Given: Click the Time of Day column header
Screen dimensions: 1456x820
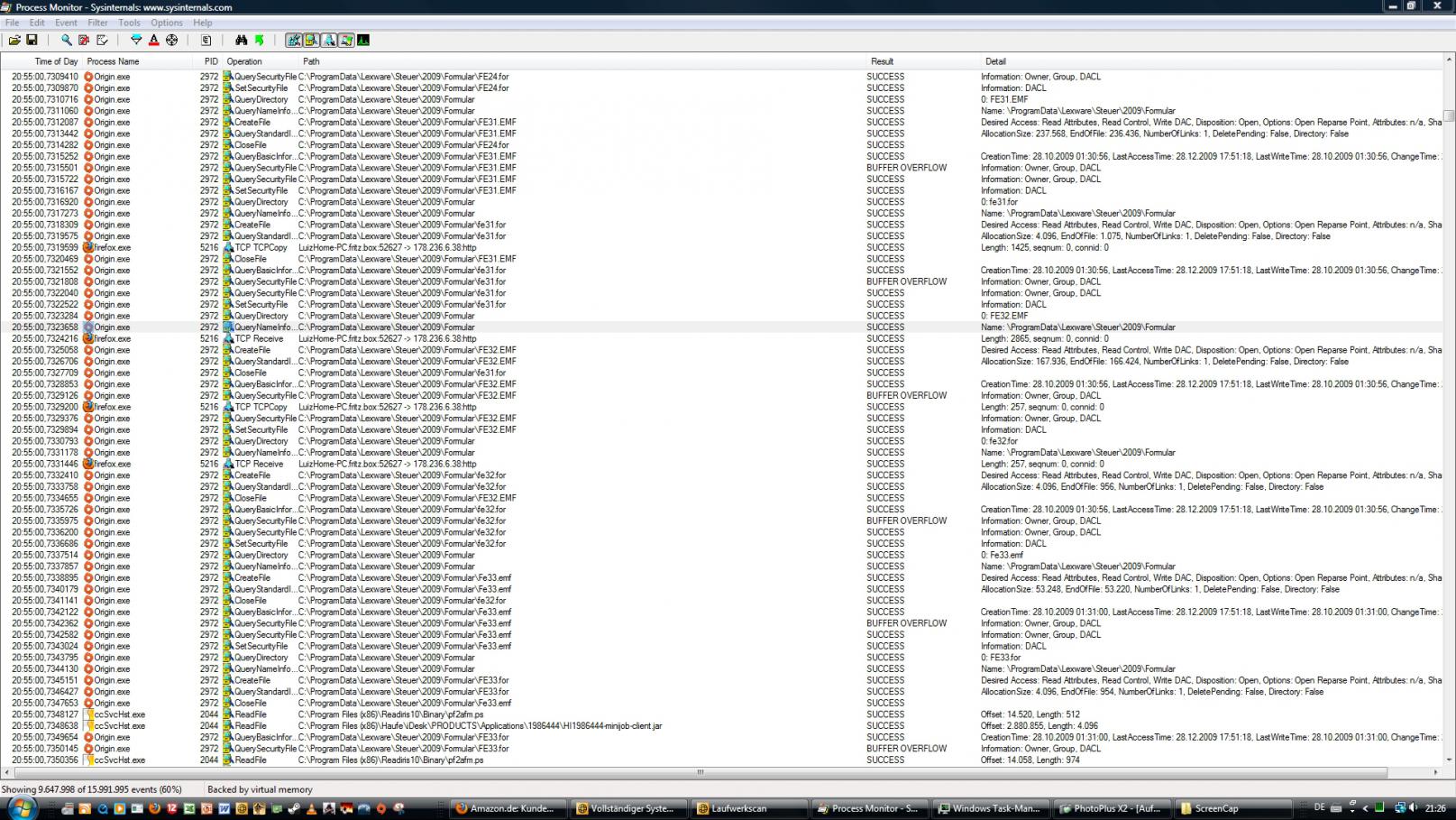Looking at the screenshot, I should tap(42, 61).
